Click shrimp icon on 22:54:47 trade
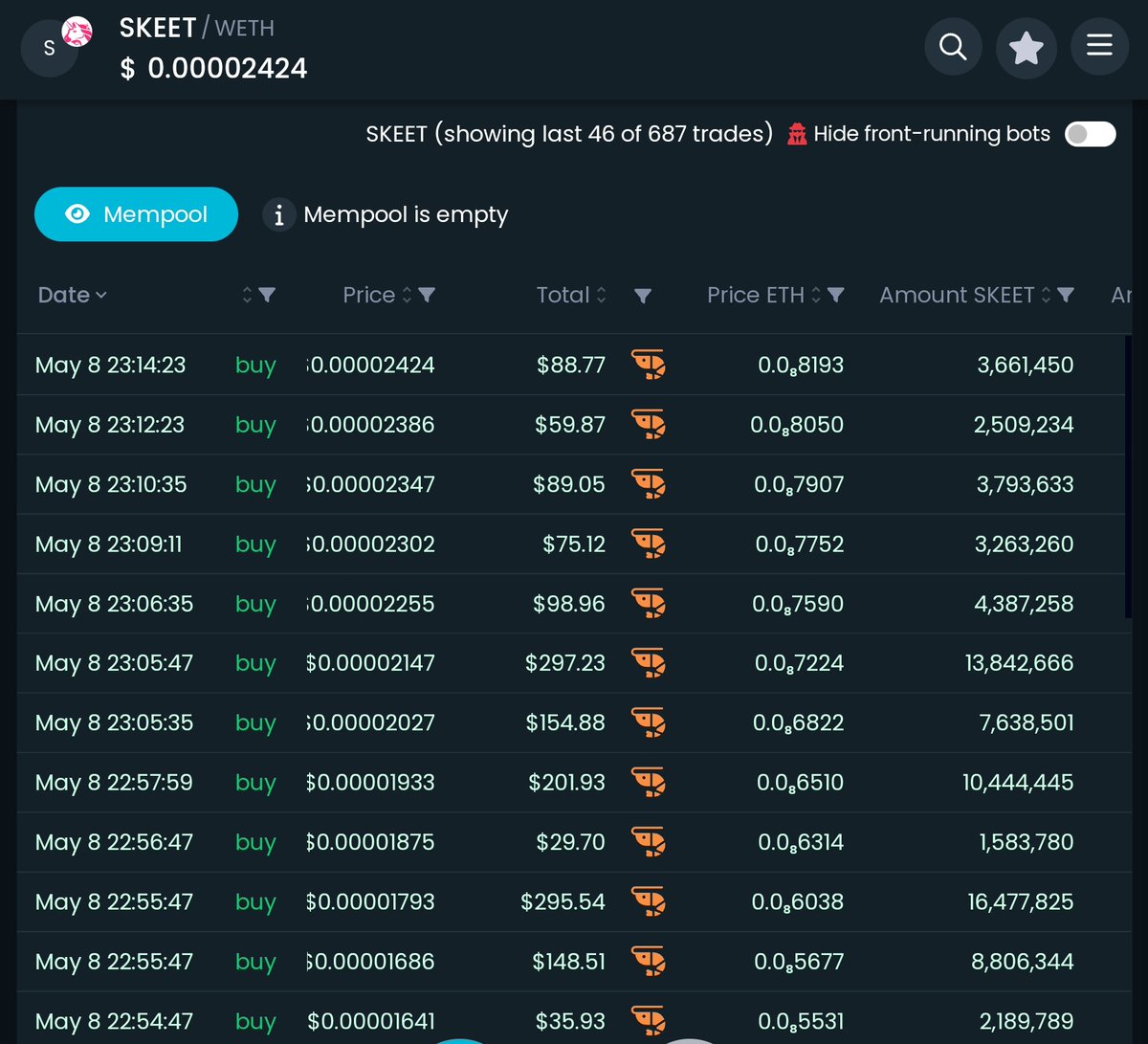This screenshot has height=1044, width=1148. (x=649, y=1021)
